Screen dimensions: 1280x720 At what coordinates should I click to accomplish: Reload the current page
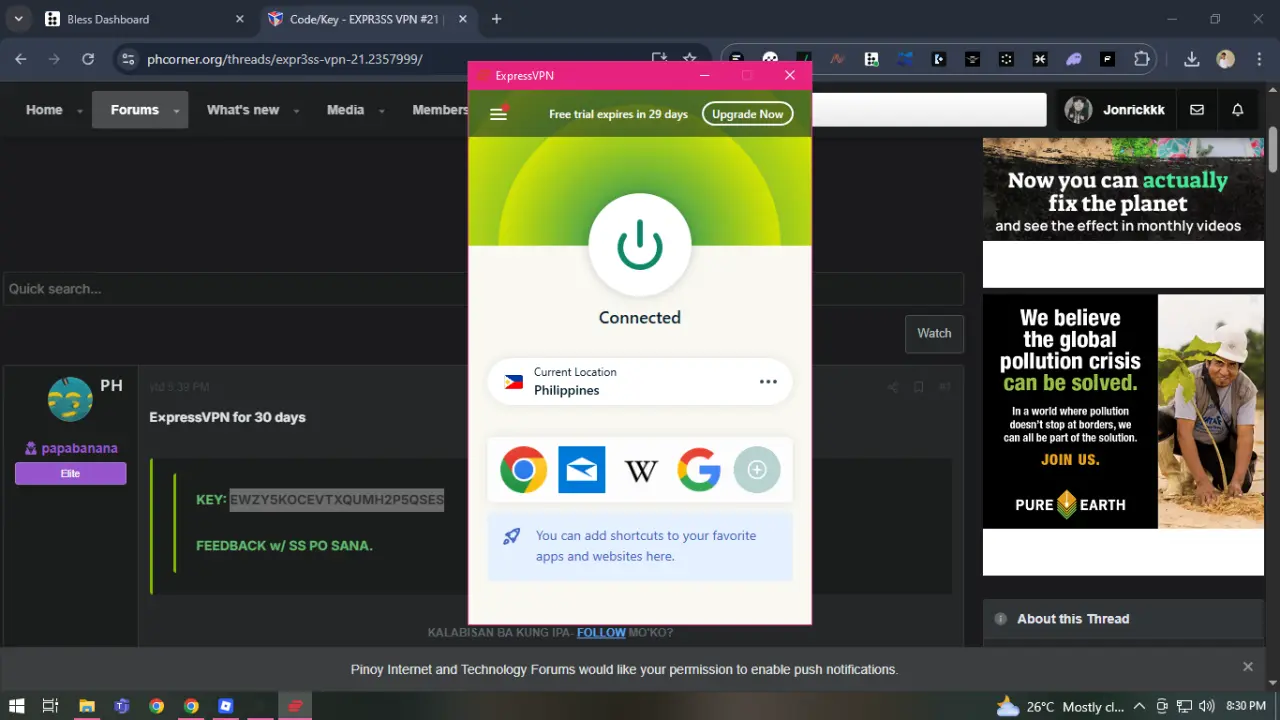pos(88,59)
